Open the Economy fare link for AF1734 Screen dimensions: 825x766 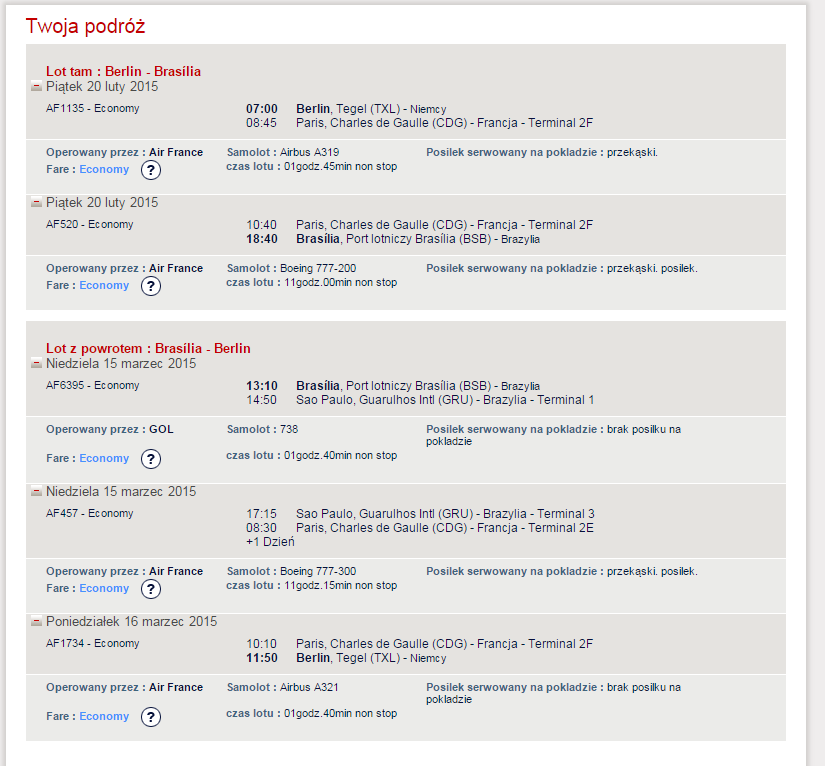(x=104, y=716)
